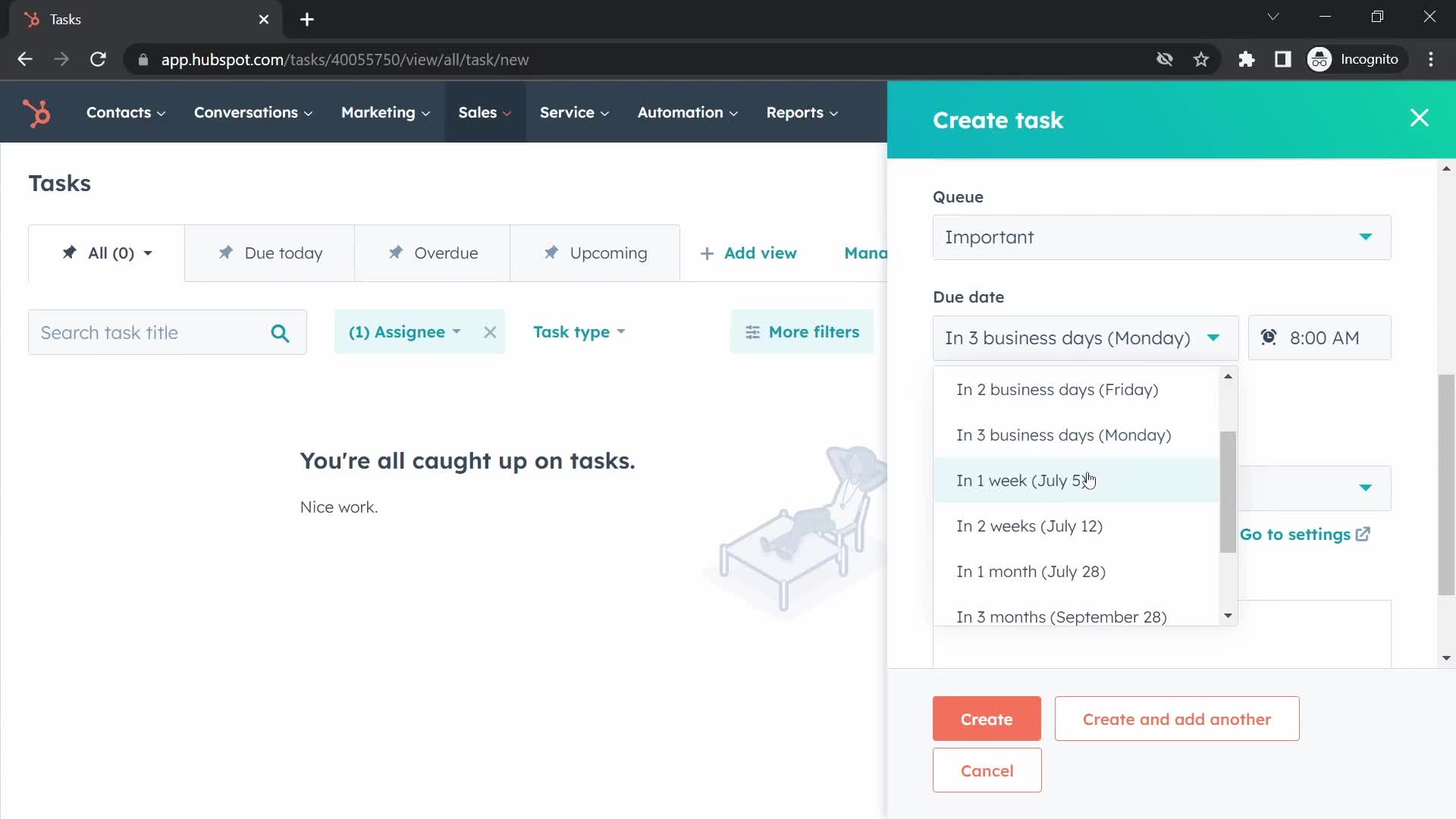Viewport: 1456px width, 819px height.
Task: Open the Conversations navigation menu
Action: click(252, 112)
